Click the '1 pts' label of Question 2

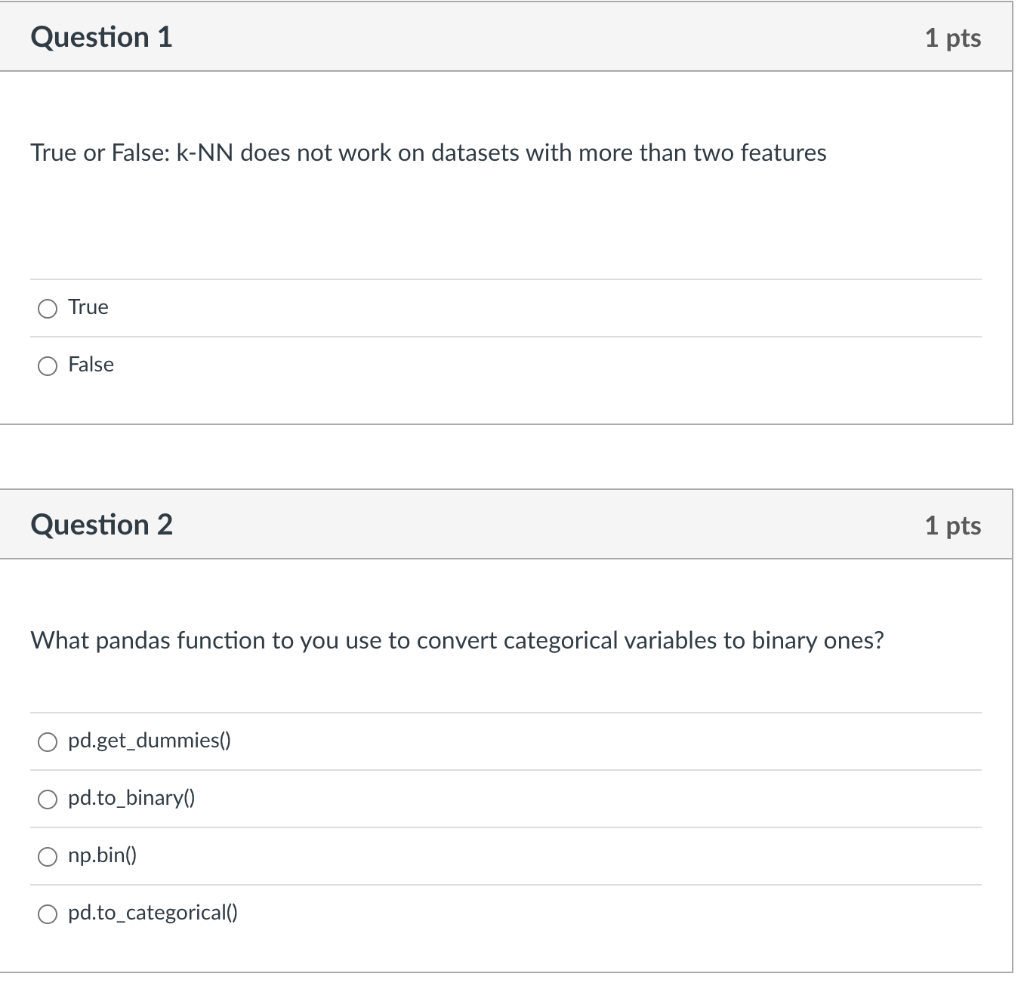(953, 526)
